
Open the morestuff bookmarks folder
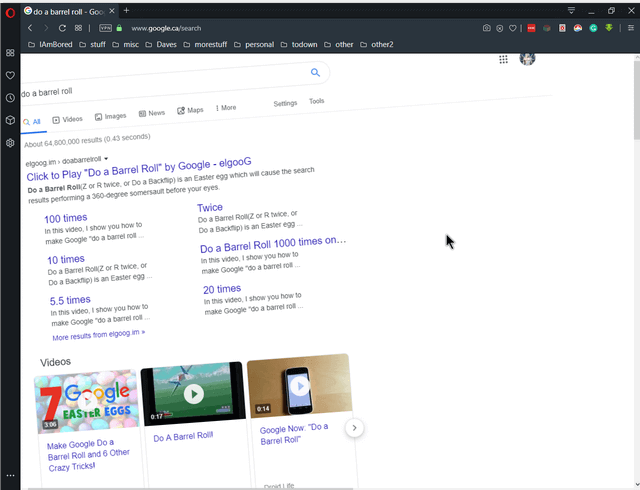(205, 44)
